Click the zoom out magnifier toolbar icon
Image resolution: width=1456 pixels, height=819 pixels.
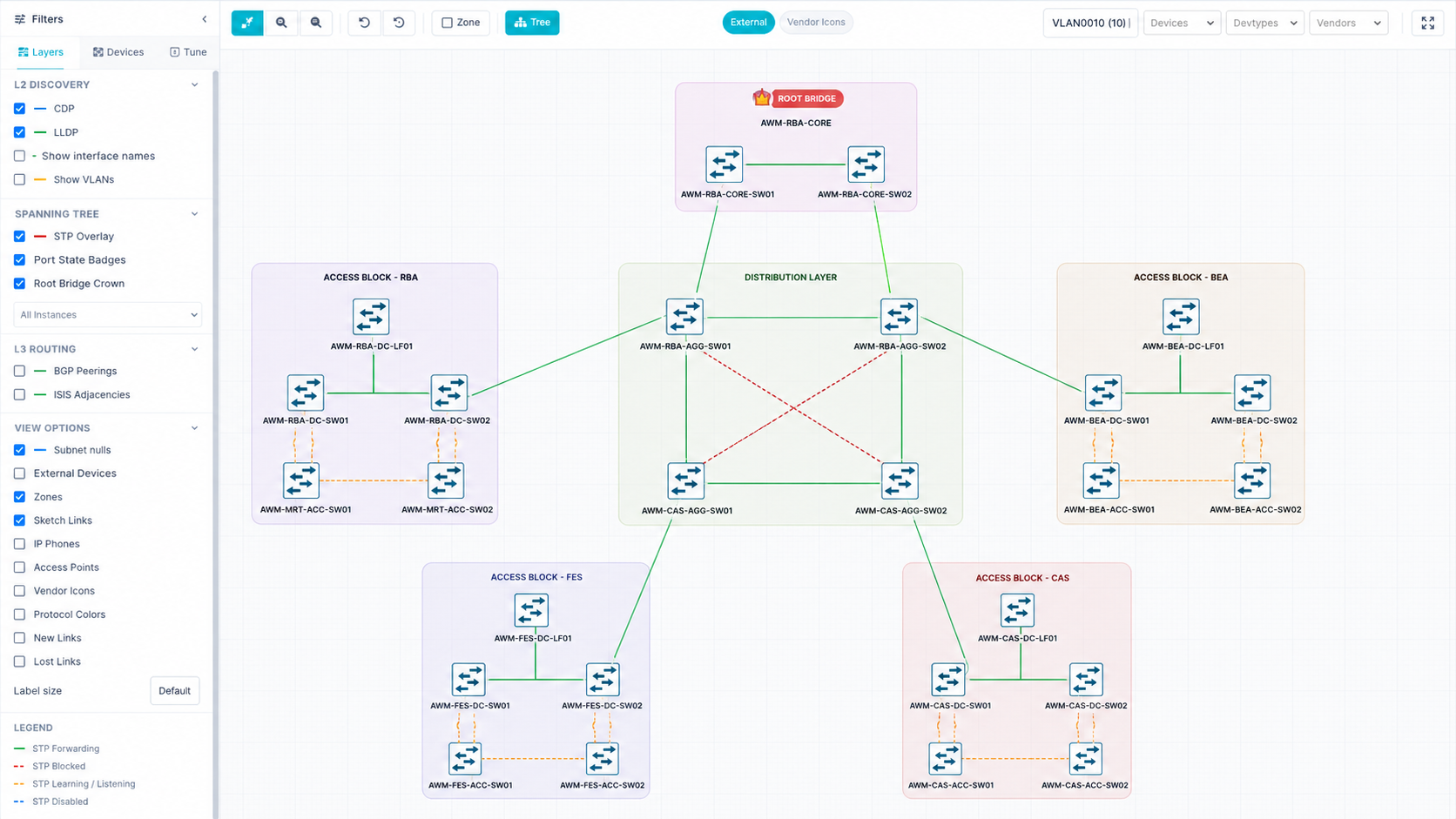point(316,23)
